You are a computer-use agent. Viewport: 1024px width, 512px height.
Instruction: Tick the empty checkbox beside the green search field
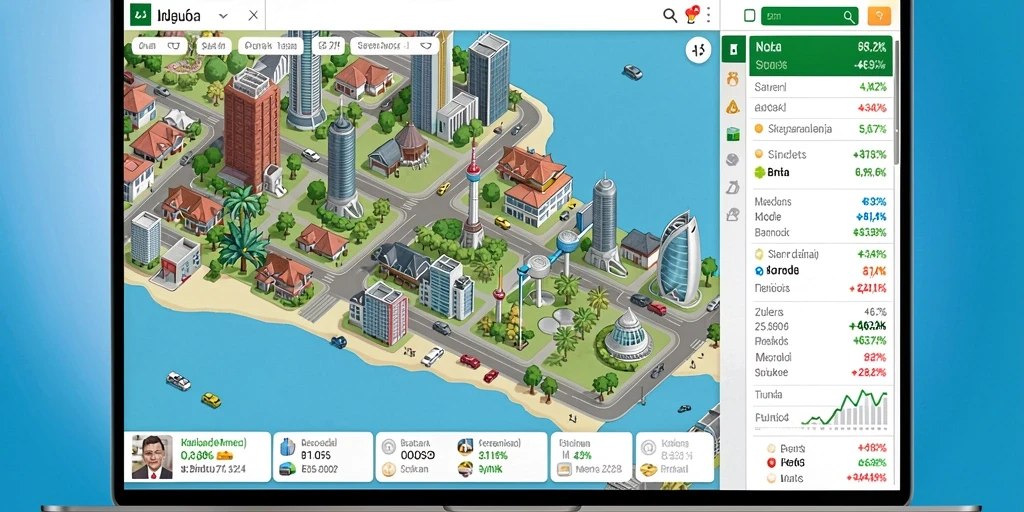point(750,16)
